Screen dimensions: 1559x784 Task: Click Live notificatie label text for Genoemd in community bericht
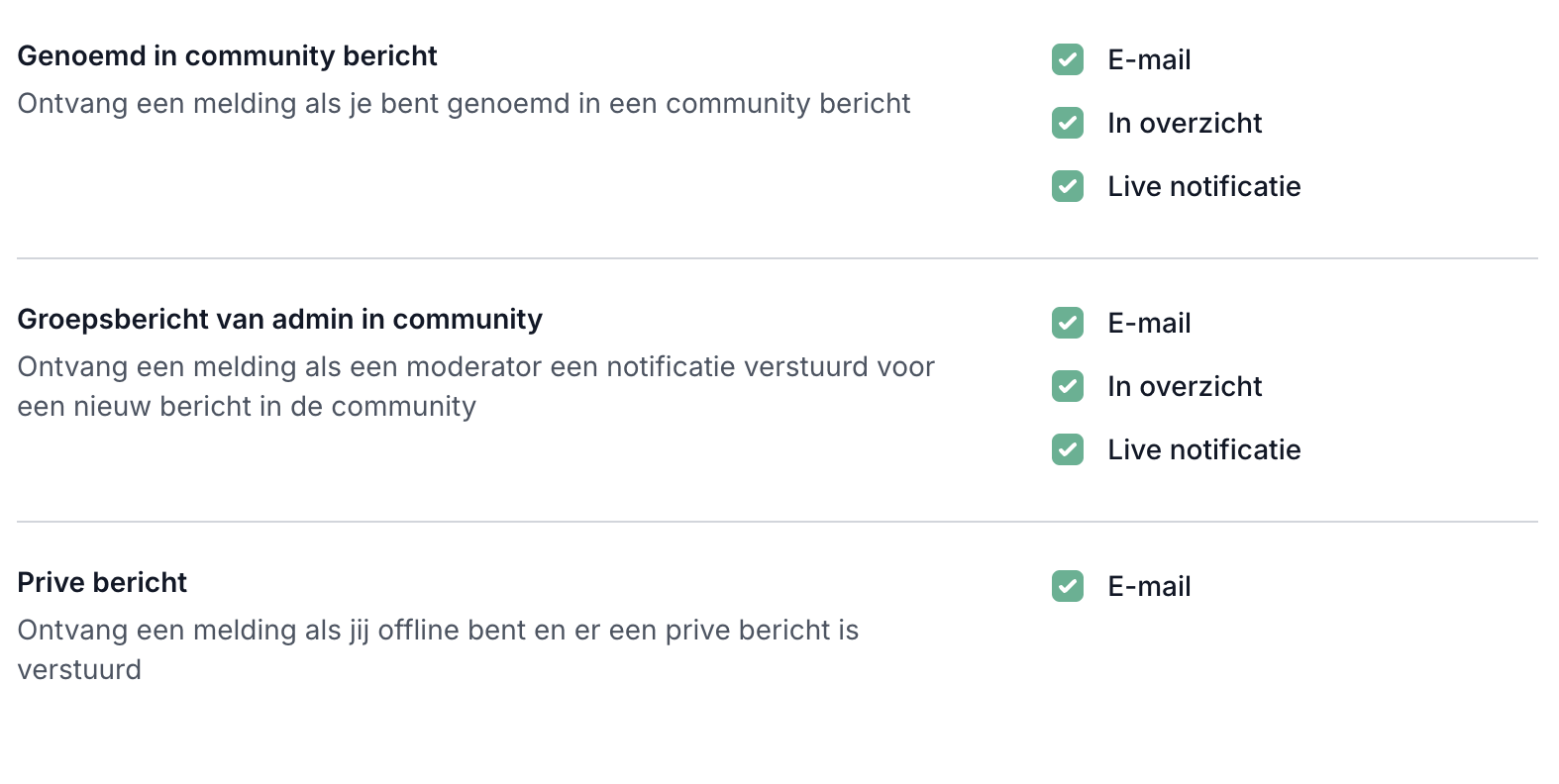coord(1203,187)
